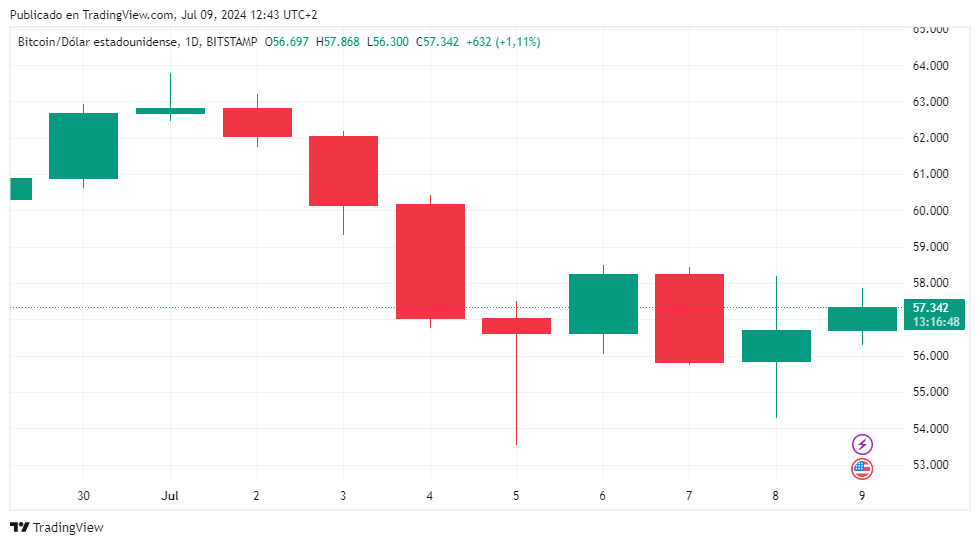Select the red candle for July 3
This screenshot has height=545, width=980.
click(343, 171)
